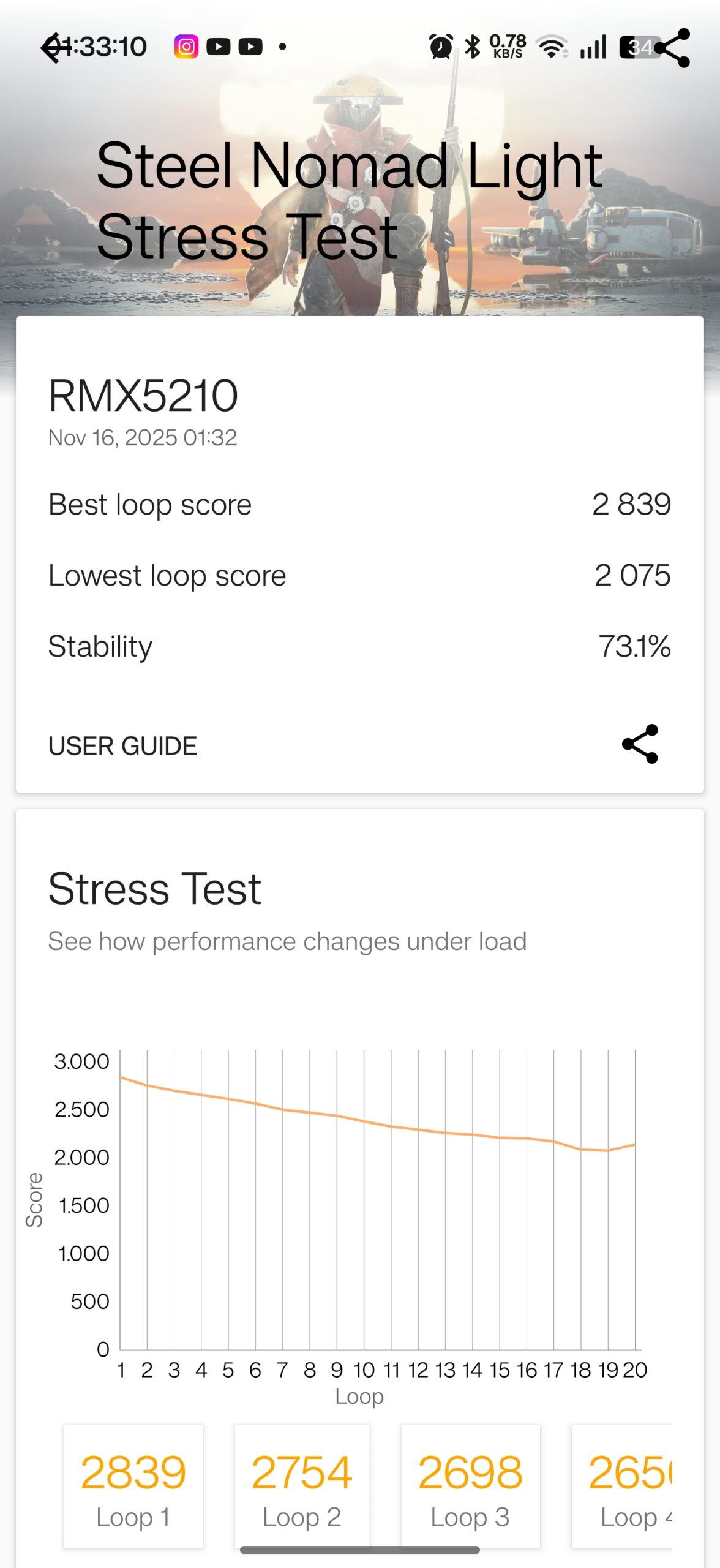
Task: Tap the Stability percentage row
Action: tap(360, 646)
